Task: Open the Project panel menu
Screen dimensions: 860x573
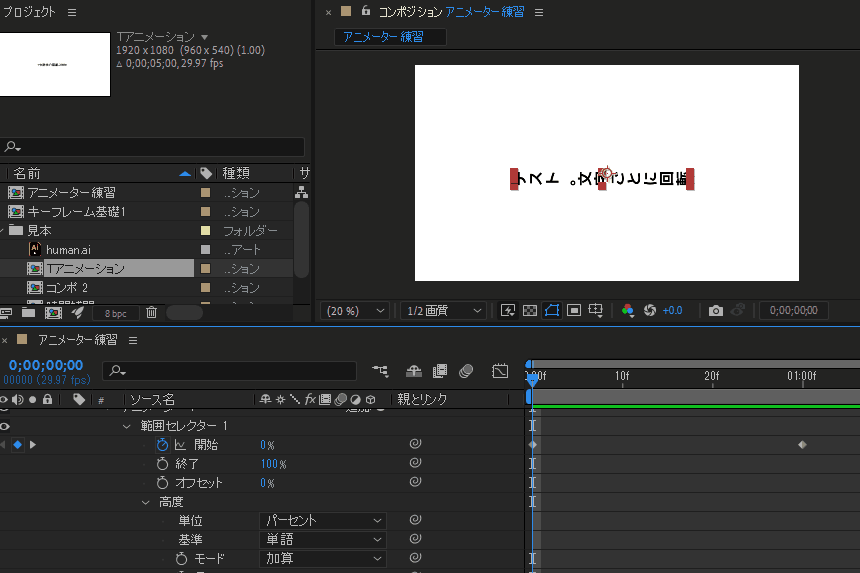Action: click(x=72, y=12)
